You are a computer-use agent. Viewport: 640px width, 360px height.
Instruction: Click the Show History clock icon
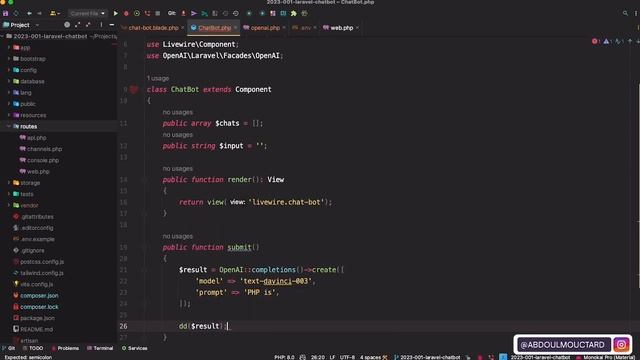[236, 13]
